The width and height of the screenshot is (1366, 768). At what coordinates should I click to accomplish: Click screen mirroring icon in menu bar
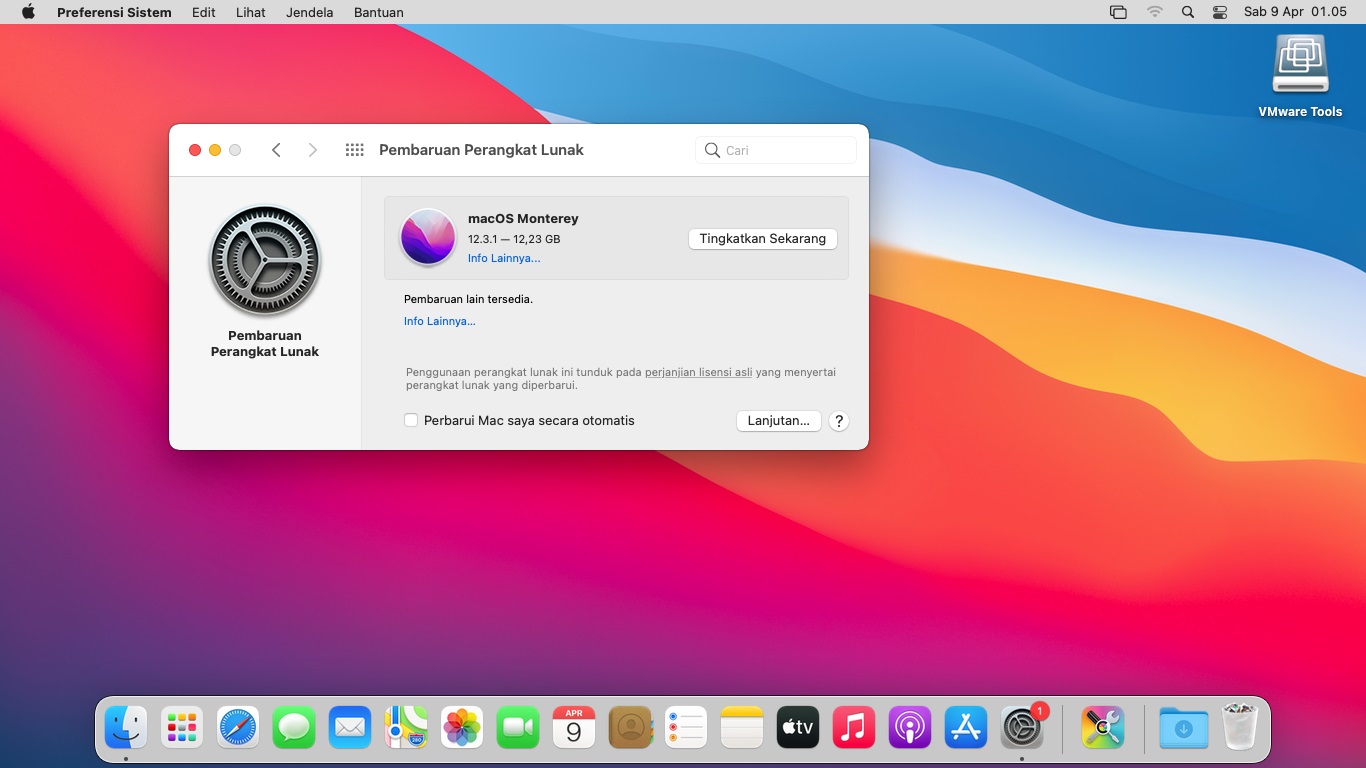[x=1118, y=12]
